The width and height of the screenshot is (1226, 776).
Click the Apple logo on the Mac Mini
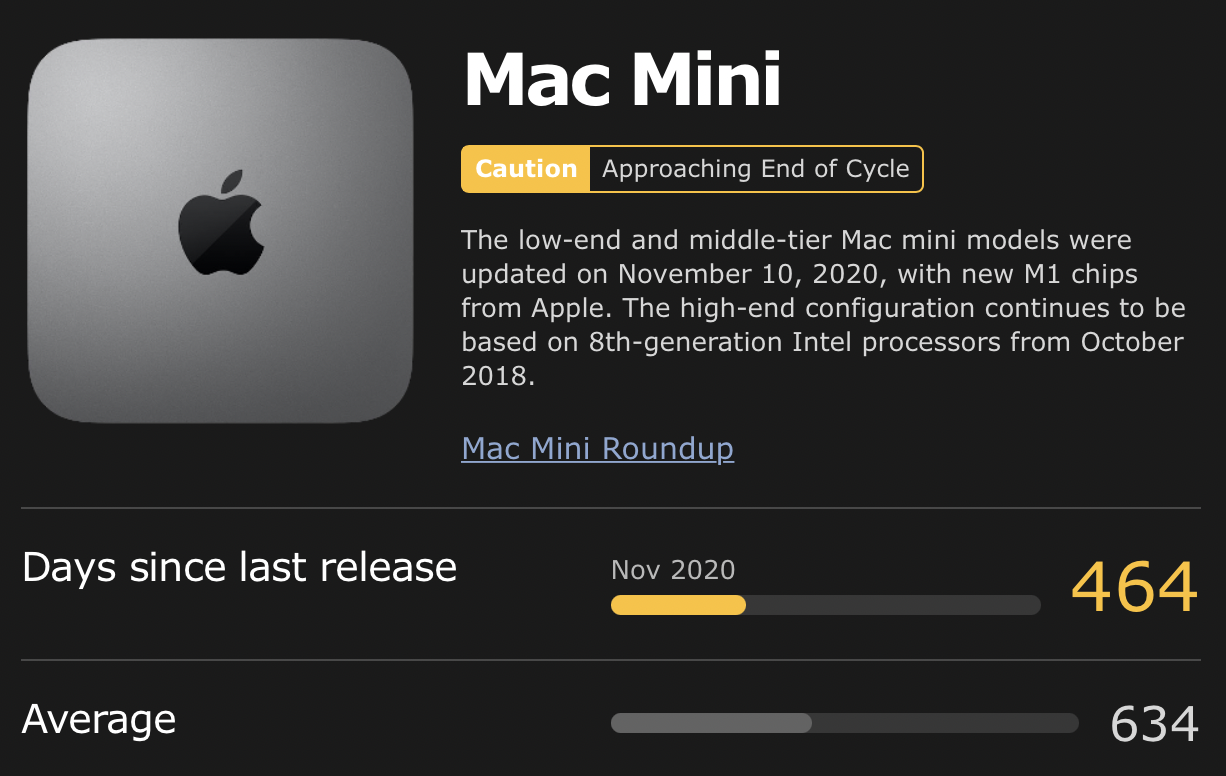(x=221, y=222)
